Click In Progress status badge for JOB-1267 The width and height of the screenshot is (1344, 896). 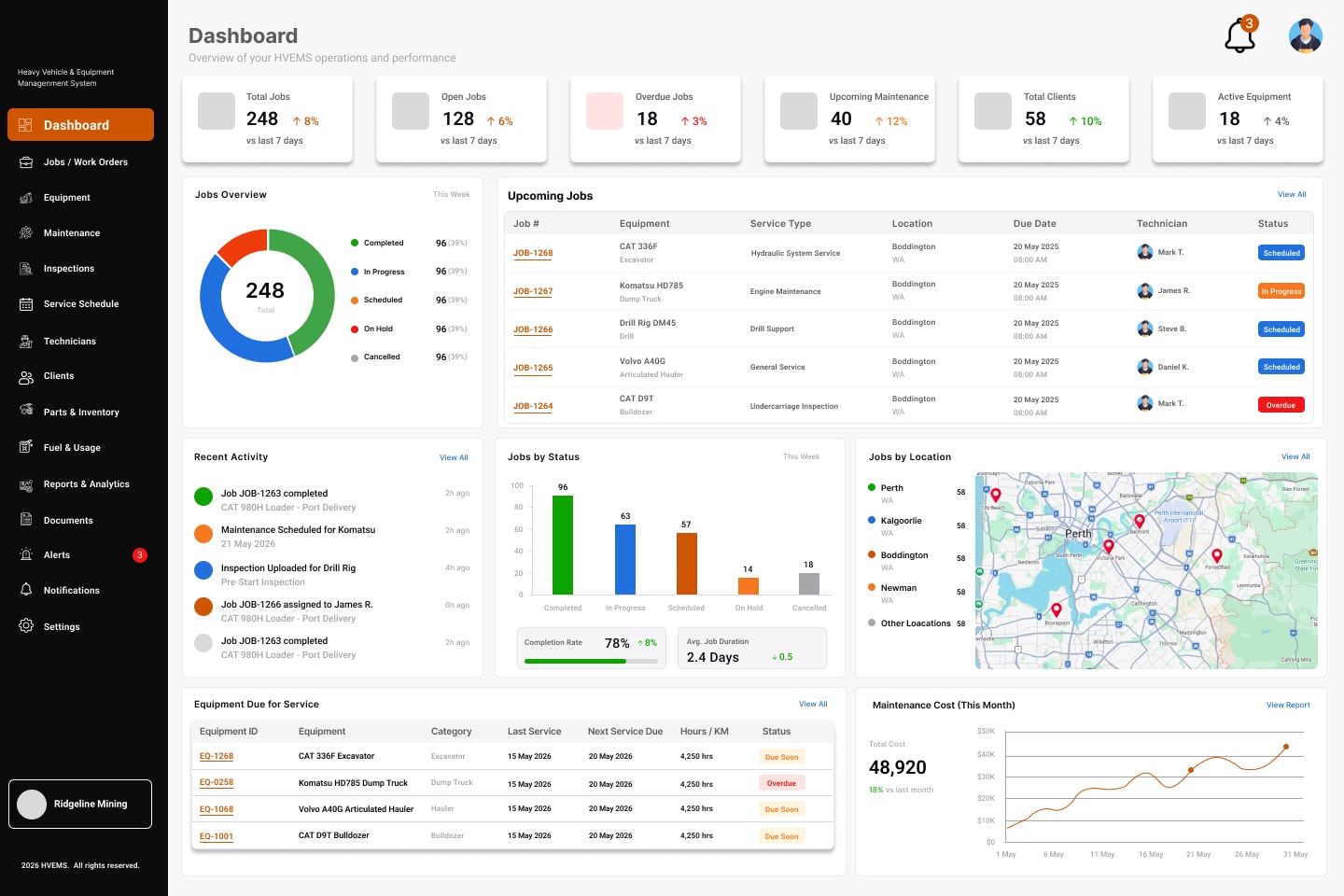click(x=1281, y=291)
